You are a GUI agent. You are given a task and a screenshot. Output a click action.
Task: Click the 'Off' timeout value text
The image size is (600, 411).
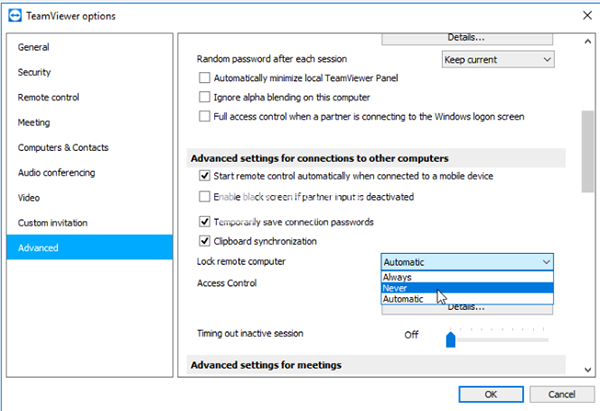point(411,335)
